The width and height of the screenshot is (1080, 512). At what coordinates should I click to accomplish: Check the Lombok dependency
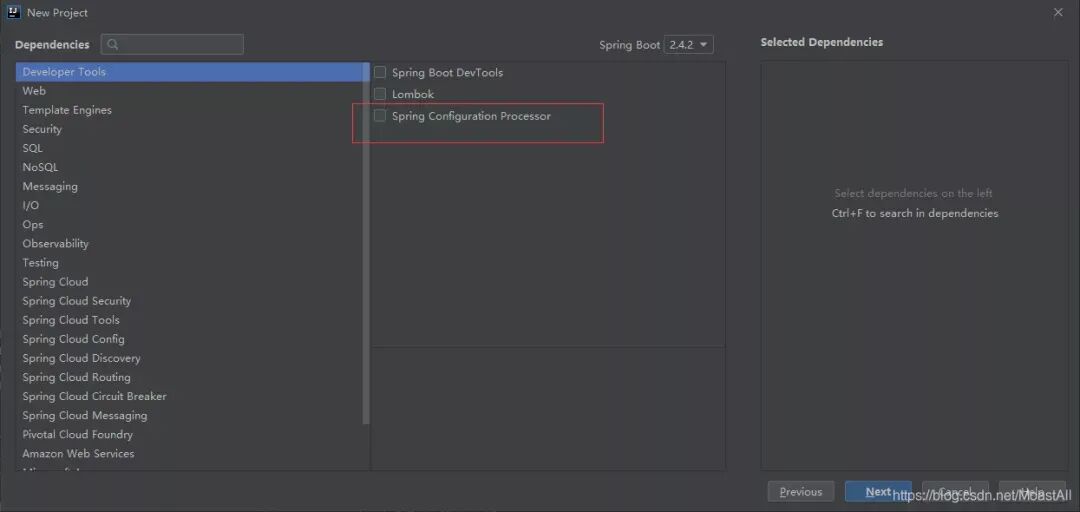coord(380,94)
